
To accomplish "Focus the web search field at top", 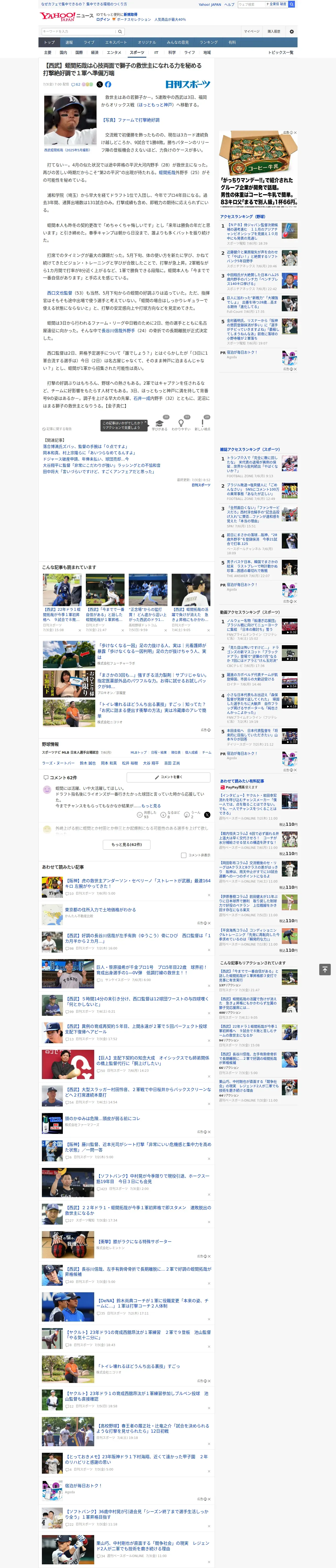I will click(251, 4).
